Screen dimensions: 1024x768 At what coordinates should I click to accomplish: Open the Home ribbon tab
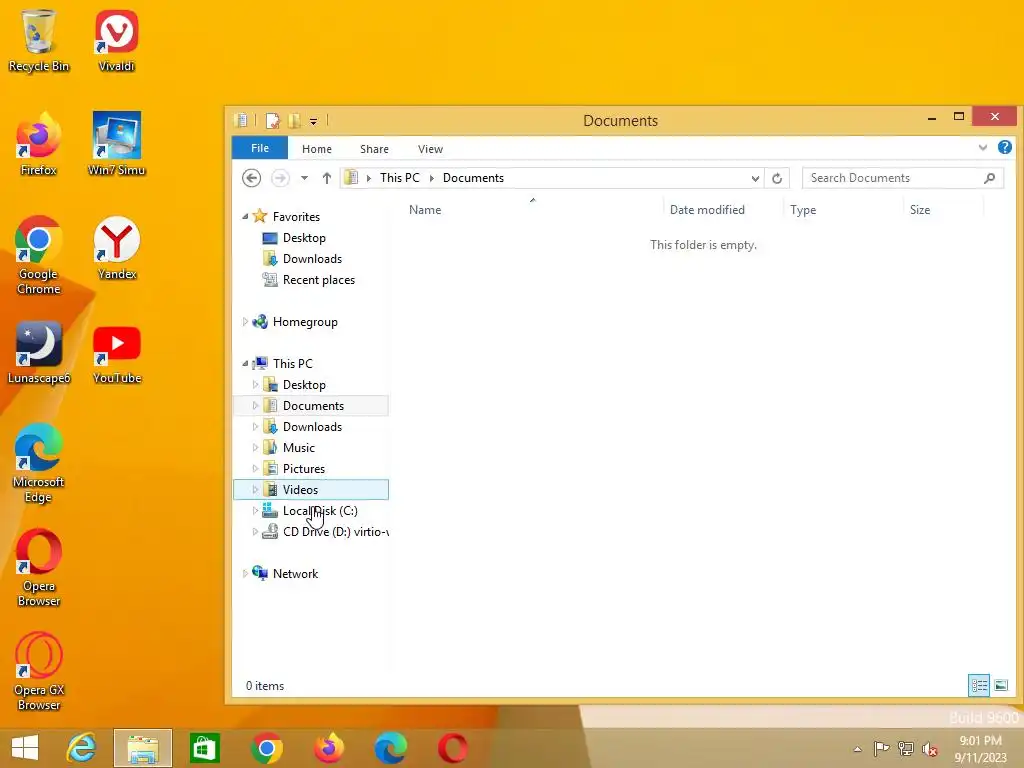tap(317, 149)
